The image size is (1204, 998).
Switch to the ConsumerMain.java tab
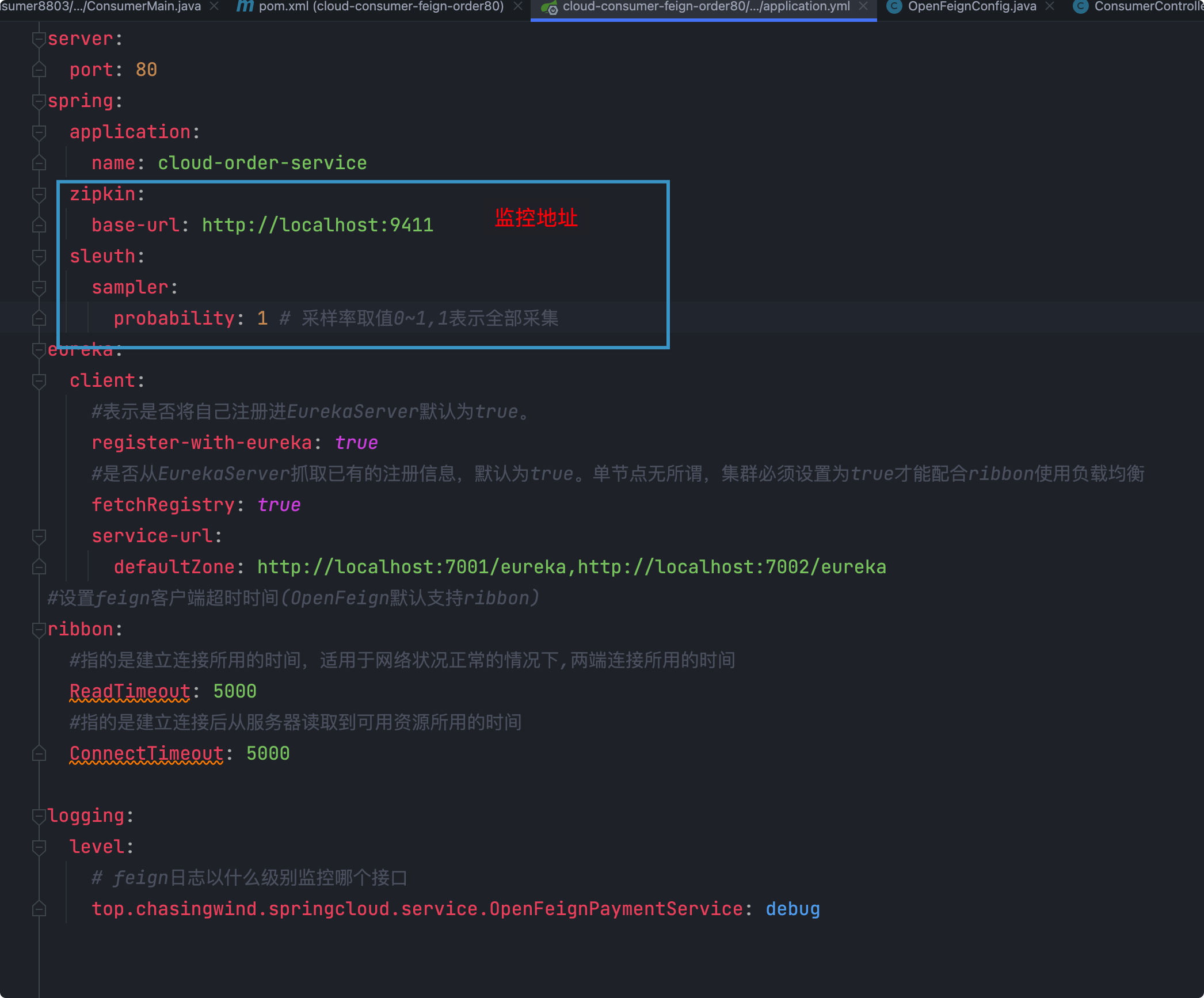click(x=101, y=6)
